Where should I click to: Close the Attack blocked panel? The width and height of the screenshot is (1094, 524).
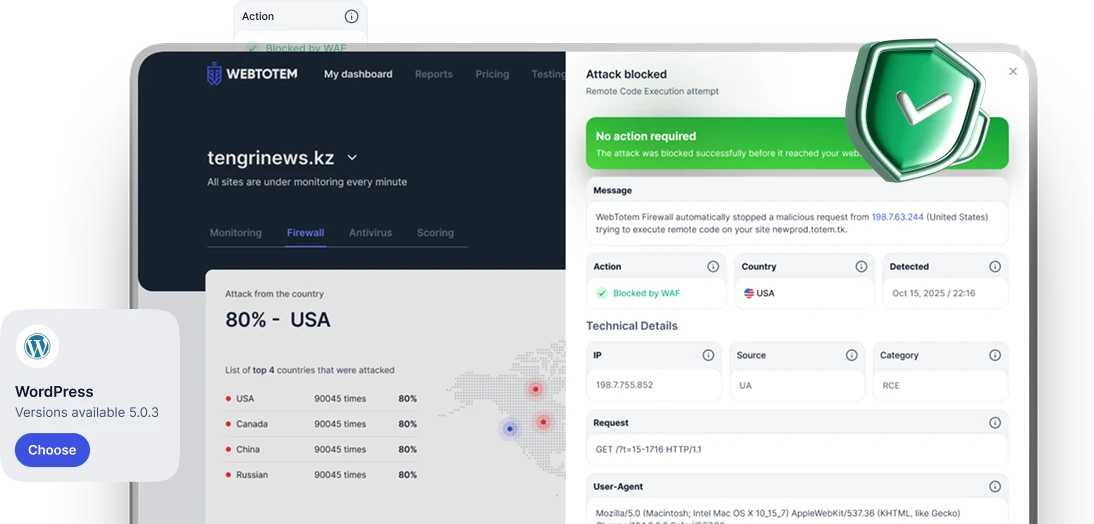1013,71
